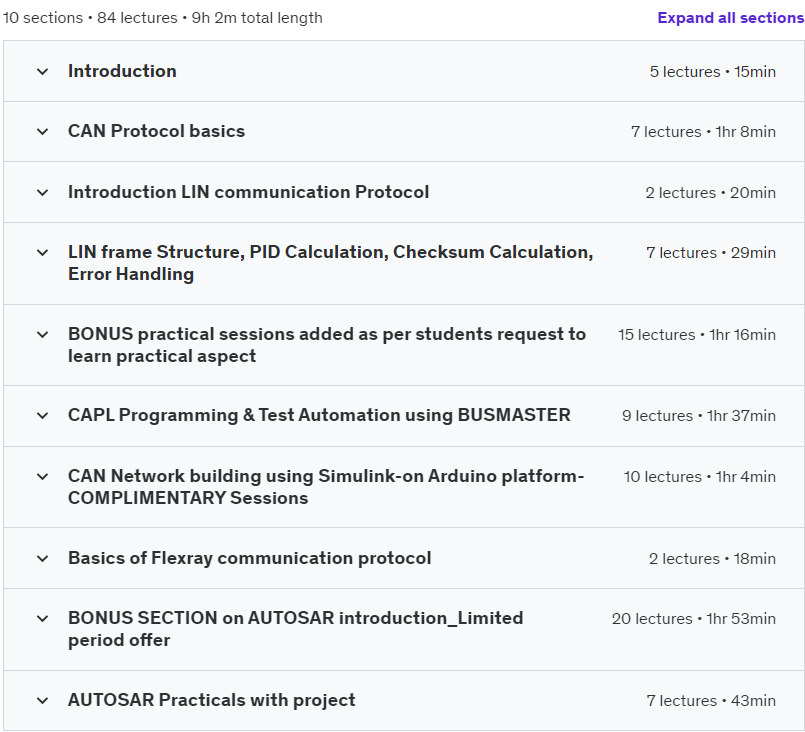Viewport: 805px width, 732px height.
Task: Expand BONUS SECTION on AUTOSAR chevron
Action: (x=43, y=619)
